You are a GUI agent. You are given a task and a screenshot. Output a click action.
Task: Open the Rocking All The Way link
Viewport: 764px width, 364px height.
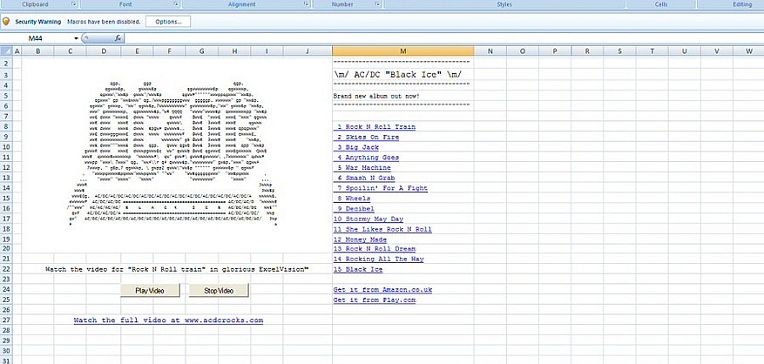[379, 259]
